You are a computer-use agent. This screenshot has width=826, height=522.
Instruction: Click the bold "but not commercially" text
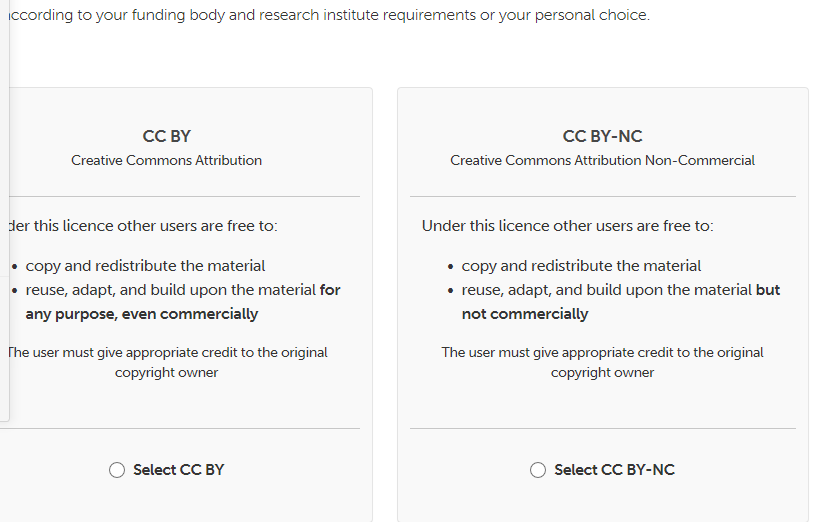pos(524,314)
